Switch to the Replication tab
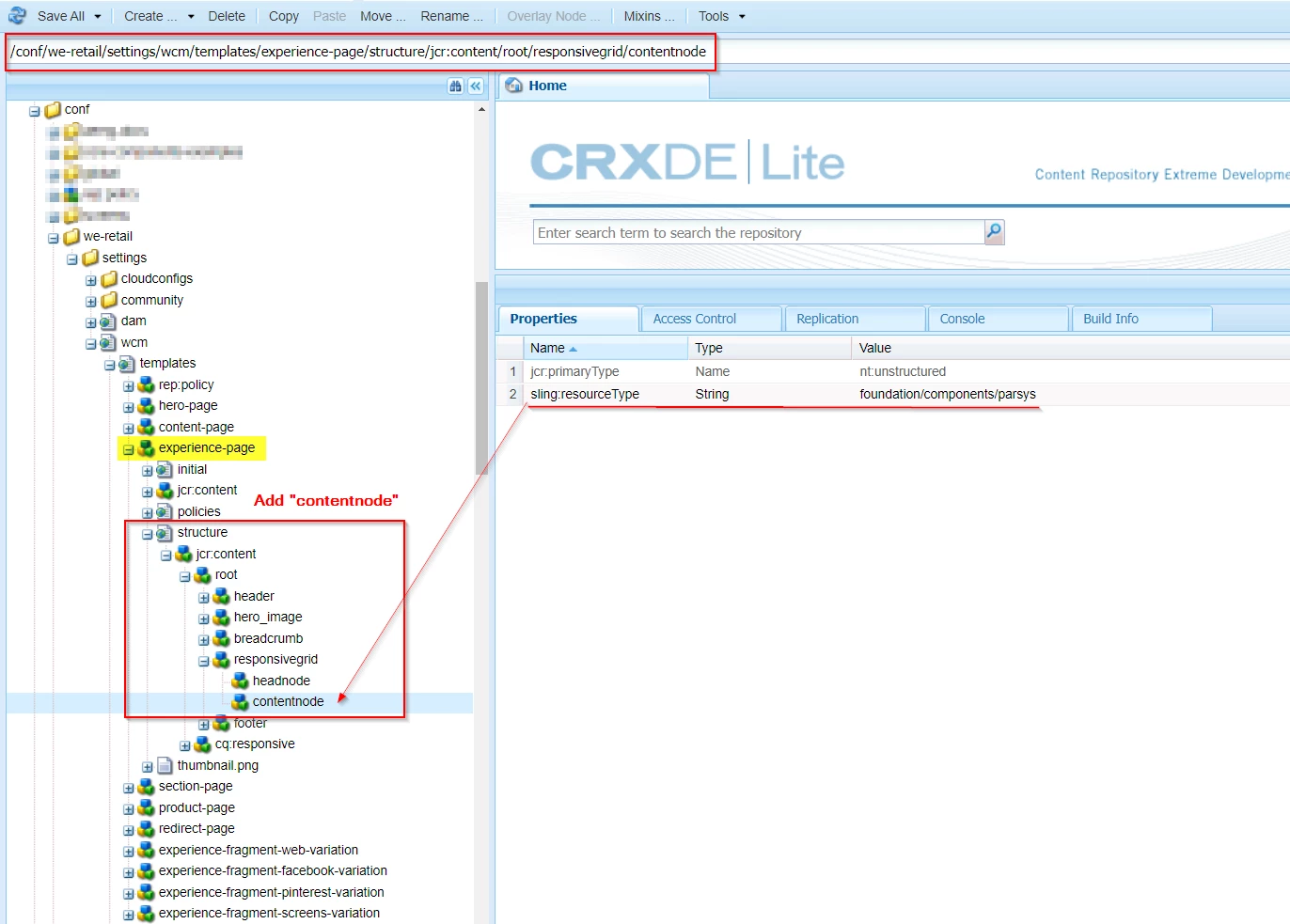This screenshot has width=1290, height=924. (855, 319)
